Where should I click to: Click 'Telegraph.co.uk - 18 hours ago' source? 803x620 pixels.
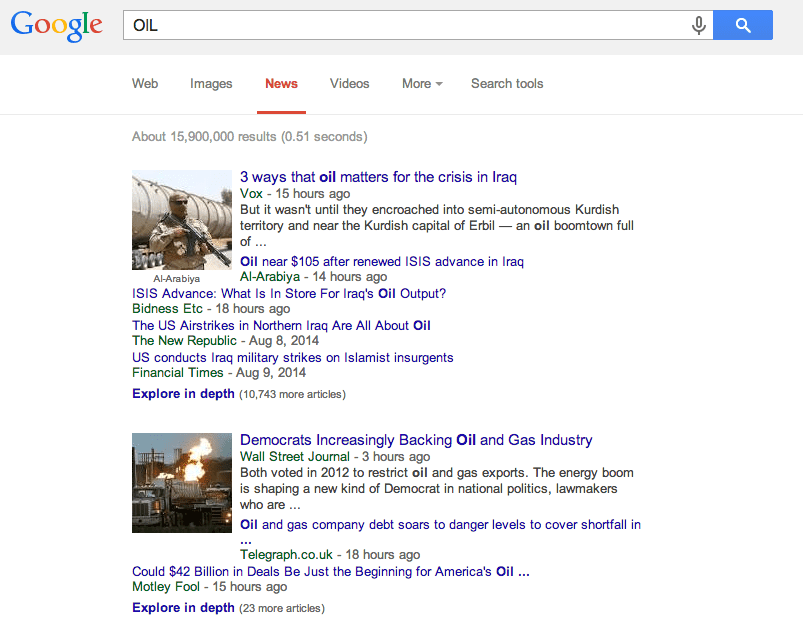click(x=330, y=555)
